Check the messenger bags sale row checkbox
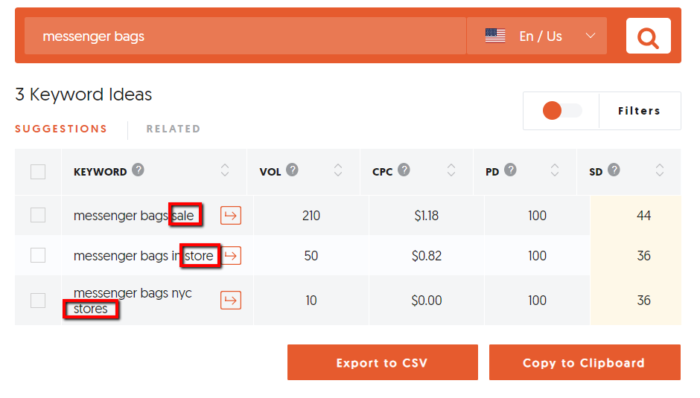Image resolution: width=700 pixels, height=398 pixels. point(38,215)
